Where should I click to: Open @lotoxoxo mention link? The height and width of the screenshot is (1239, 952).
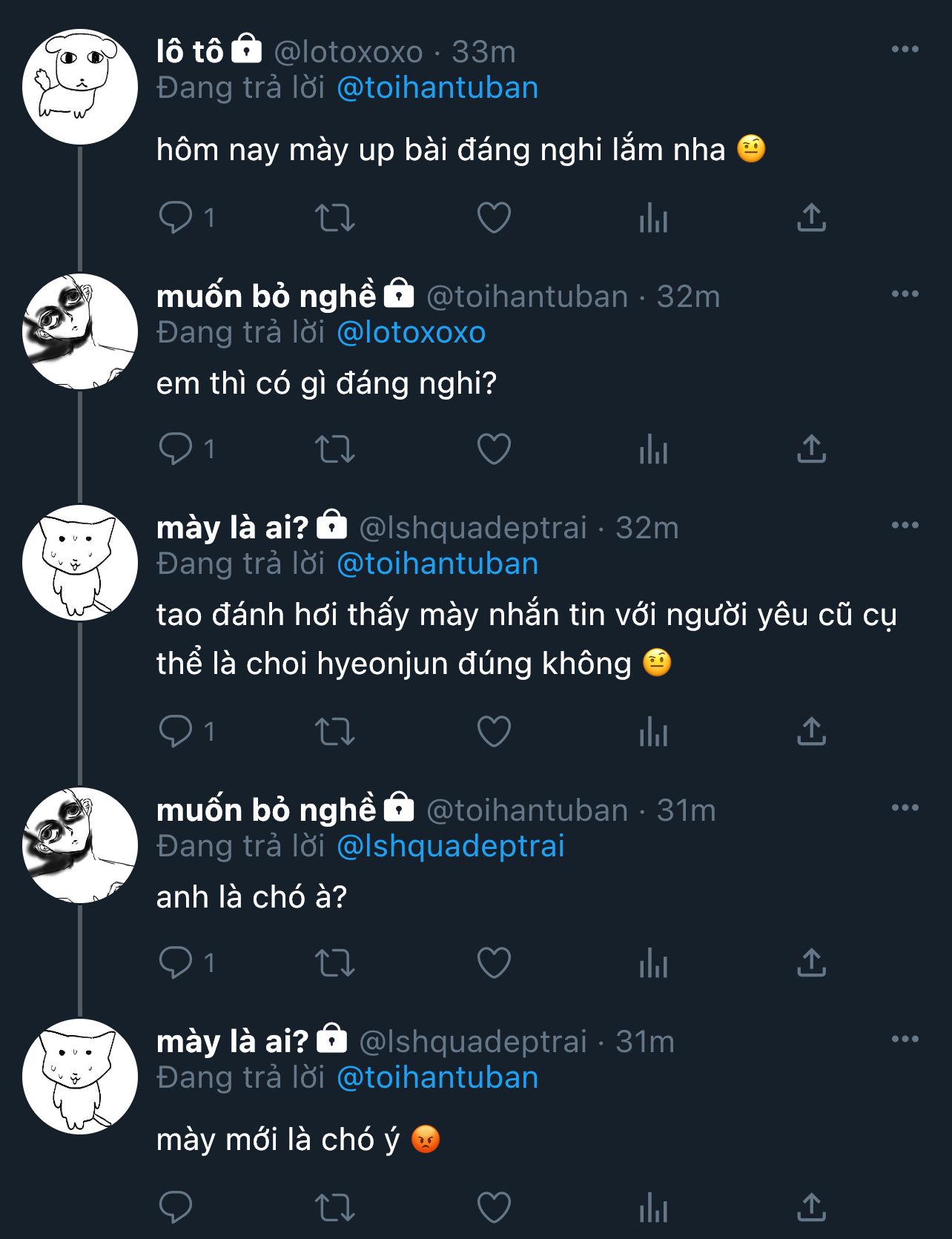411,333
